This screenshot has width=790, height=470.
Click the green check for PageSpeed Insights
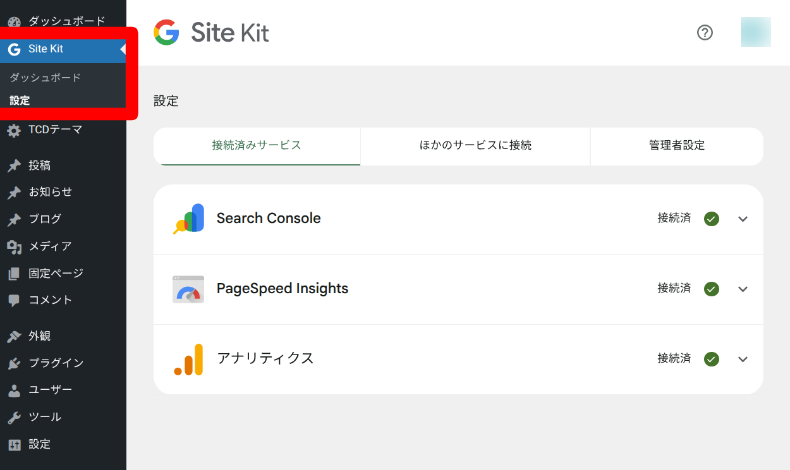click(711, 289)
